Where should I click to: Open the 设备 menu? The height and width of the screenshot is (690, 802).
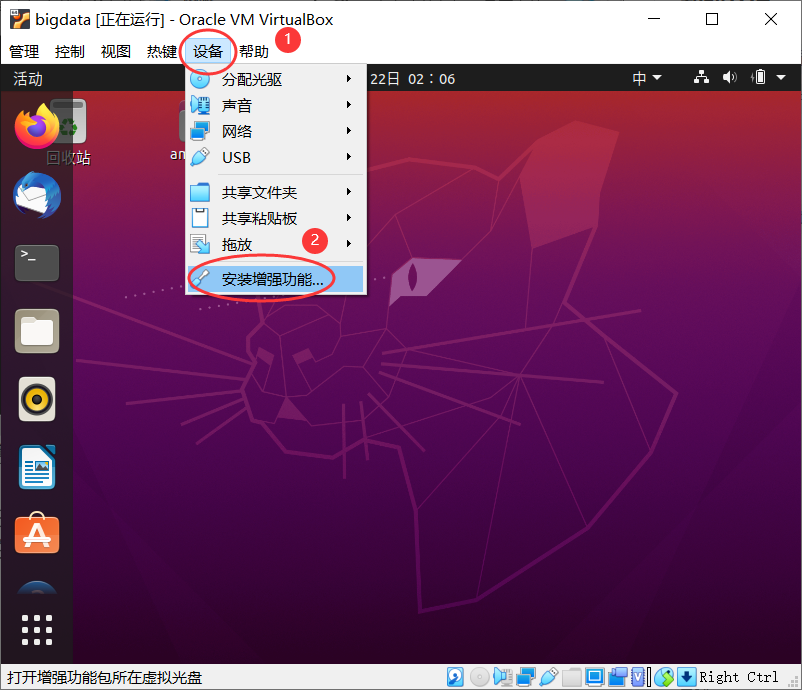tap(208, 51)
